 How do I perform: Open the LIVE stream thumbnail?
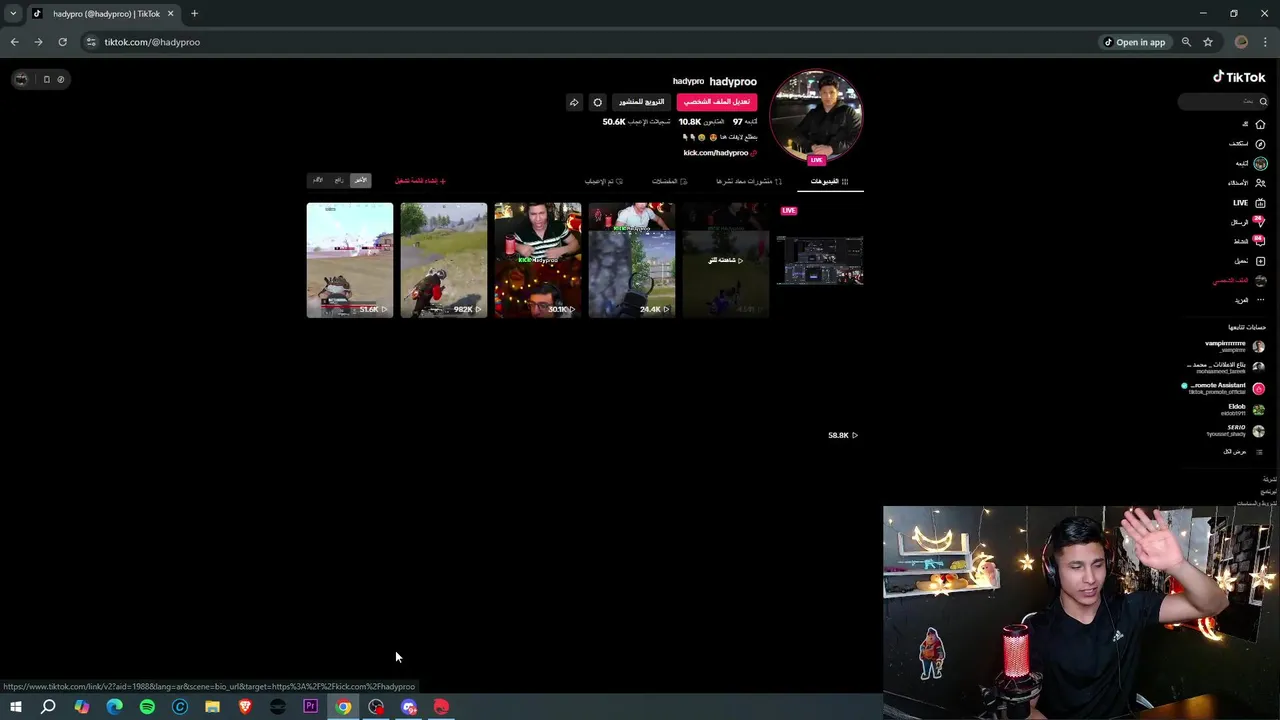point(820,260)
